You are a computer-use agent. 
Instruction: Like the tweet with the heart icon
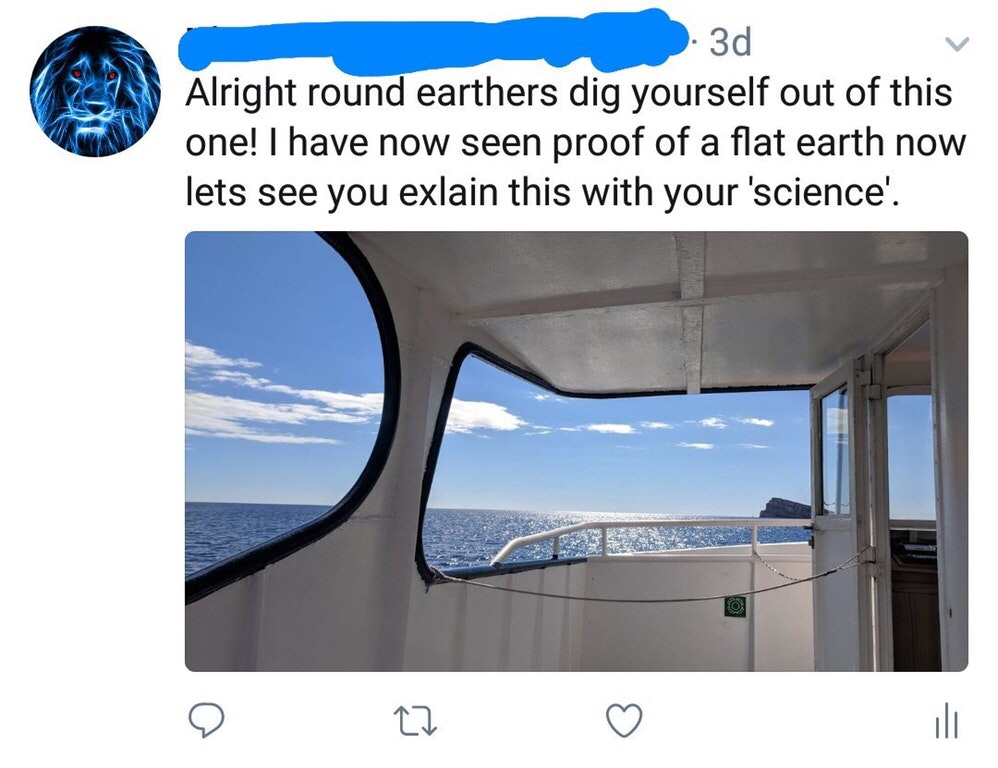tap(623, 721)
